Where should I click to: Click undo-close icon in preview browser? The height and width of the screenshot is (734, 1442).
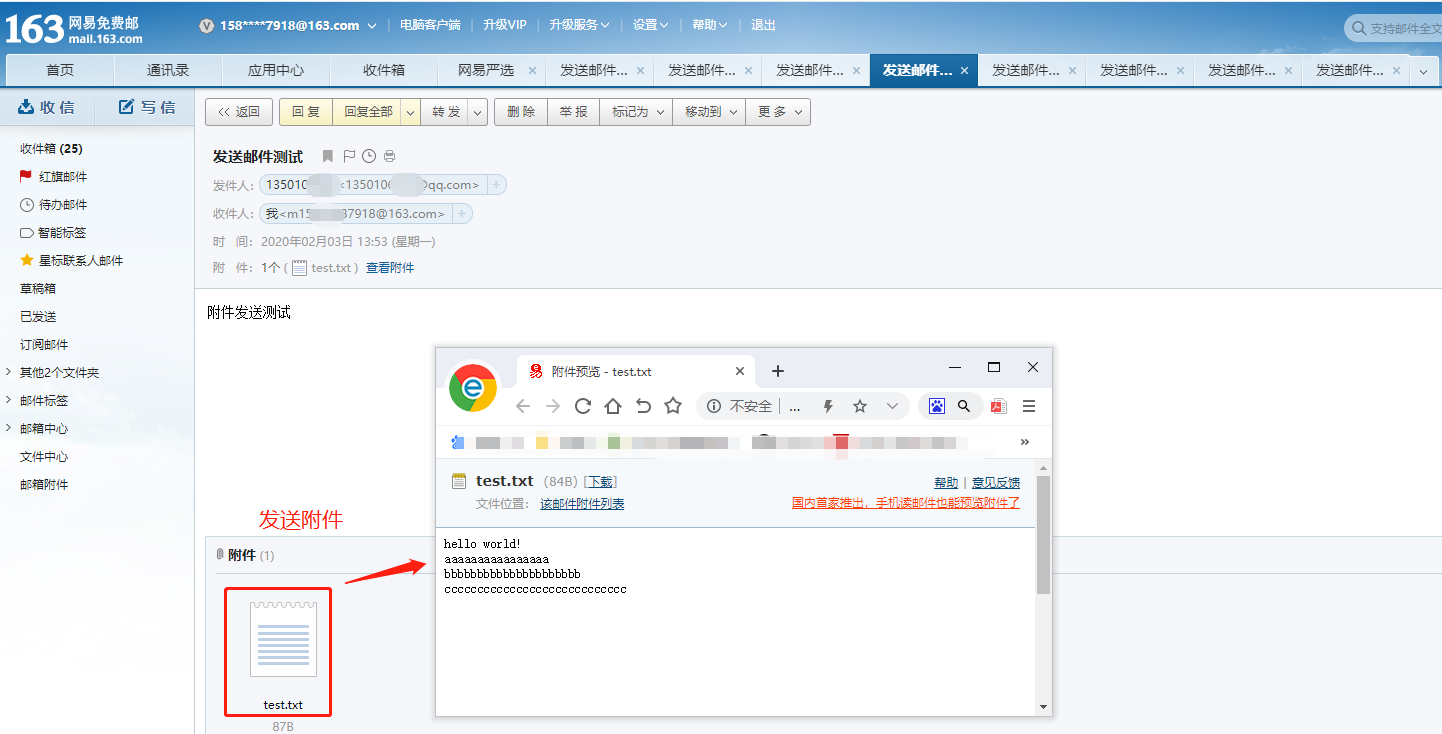coord(643,406)
